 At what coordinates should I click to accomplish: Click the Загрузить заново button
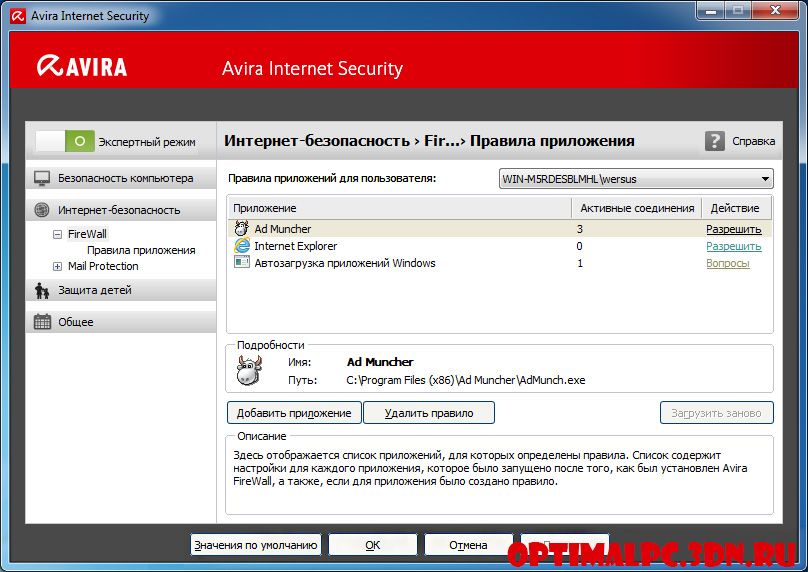pos(716,413)
